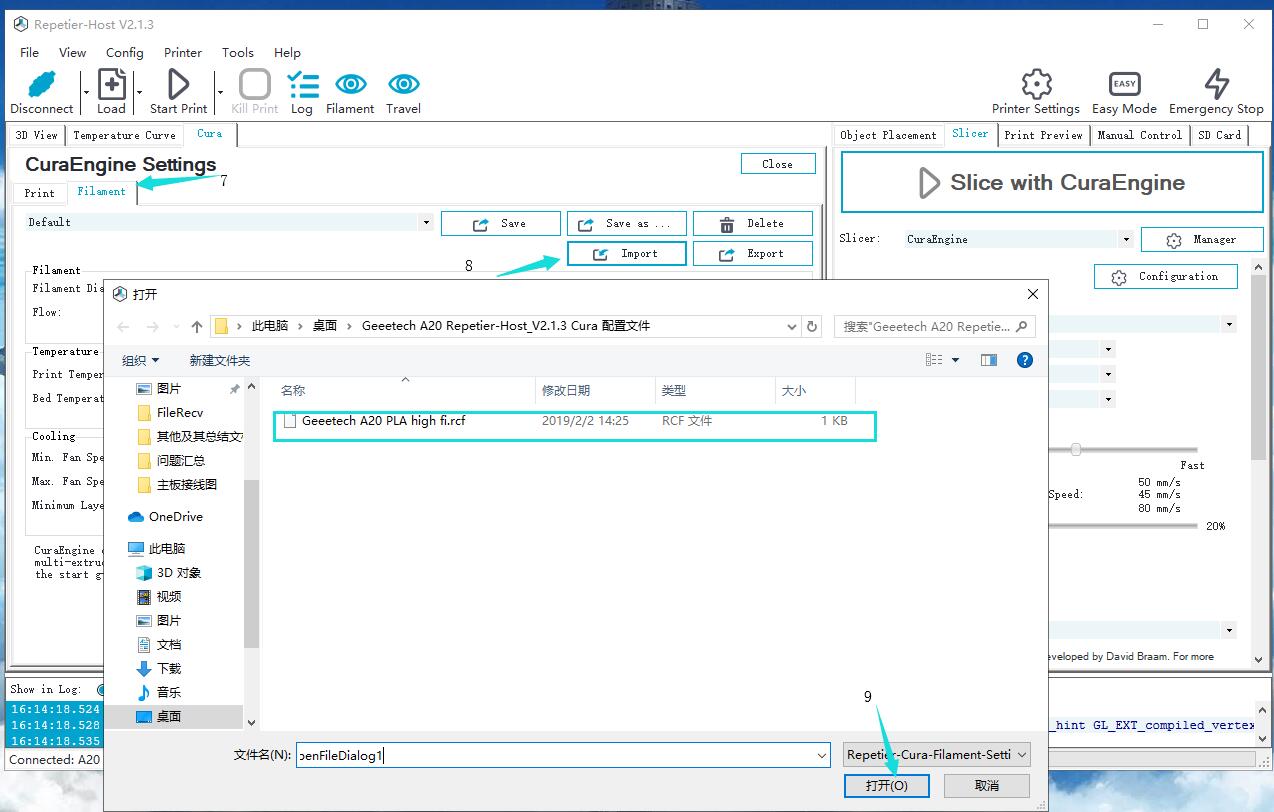Open the SD Card tab

click(1220, 135)
